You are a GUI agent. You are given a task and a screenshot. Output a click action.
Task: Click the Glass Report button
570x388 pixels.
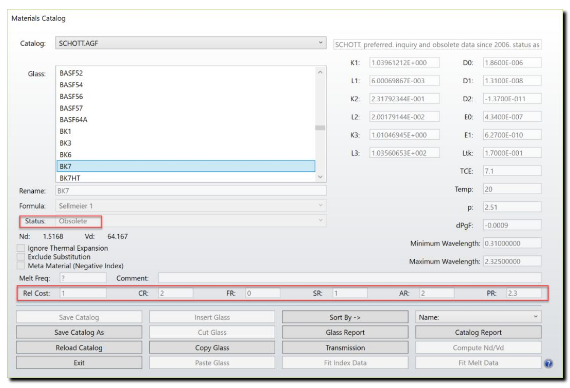[x=345, y=332]
